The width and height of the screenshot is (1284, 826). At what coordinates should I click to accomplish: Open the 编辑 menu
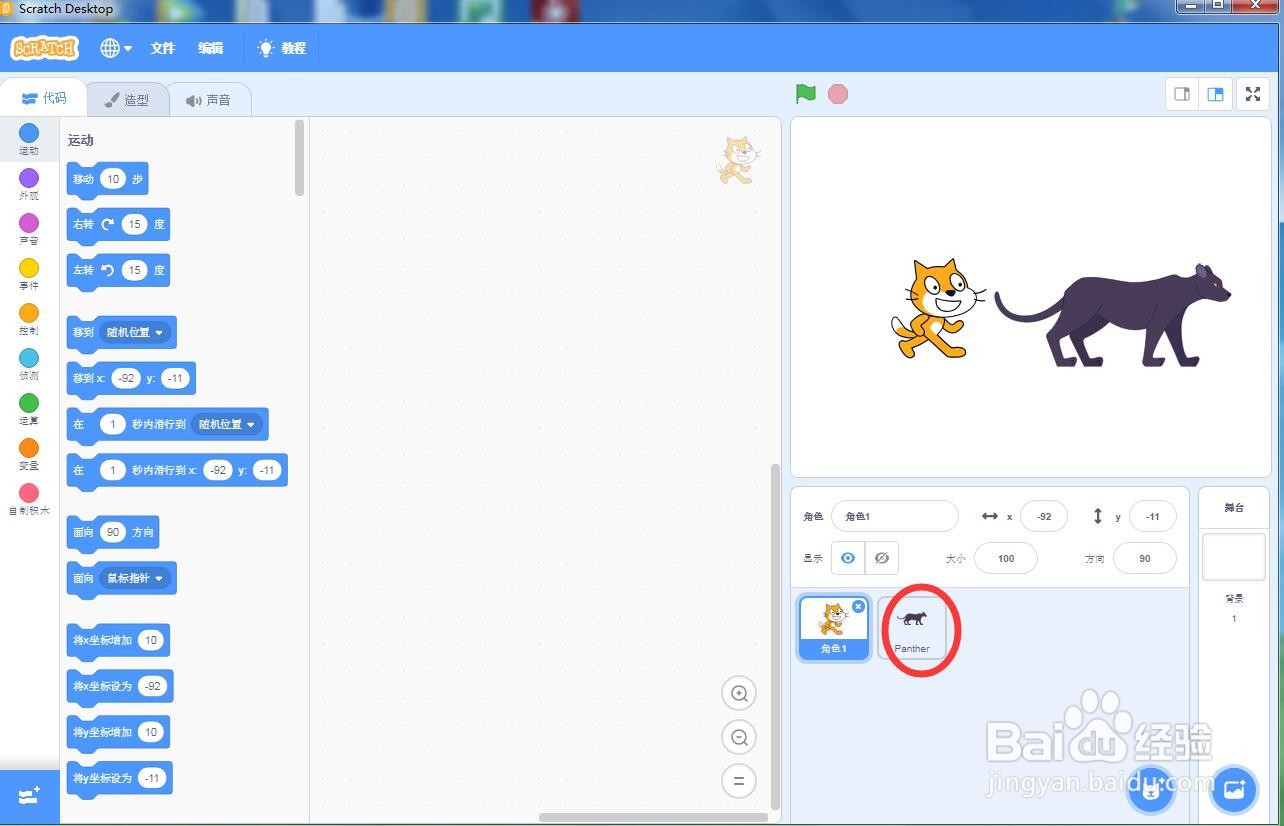pyautogui.click(x=211, y=48)
